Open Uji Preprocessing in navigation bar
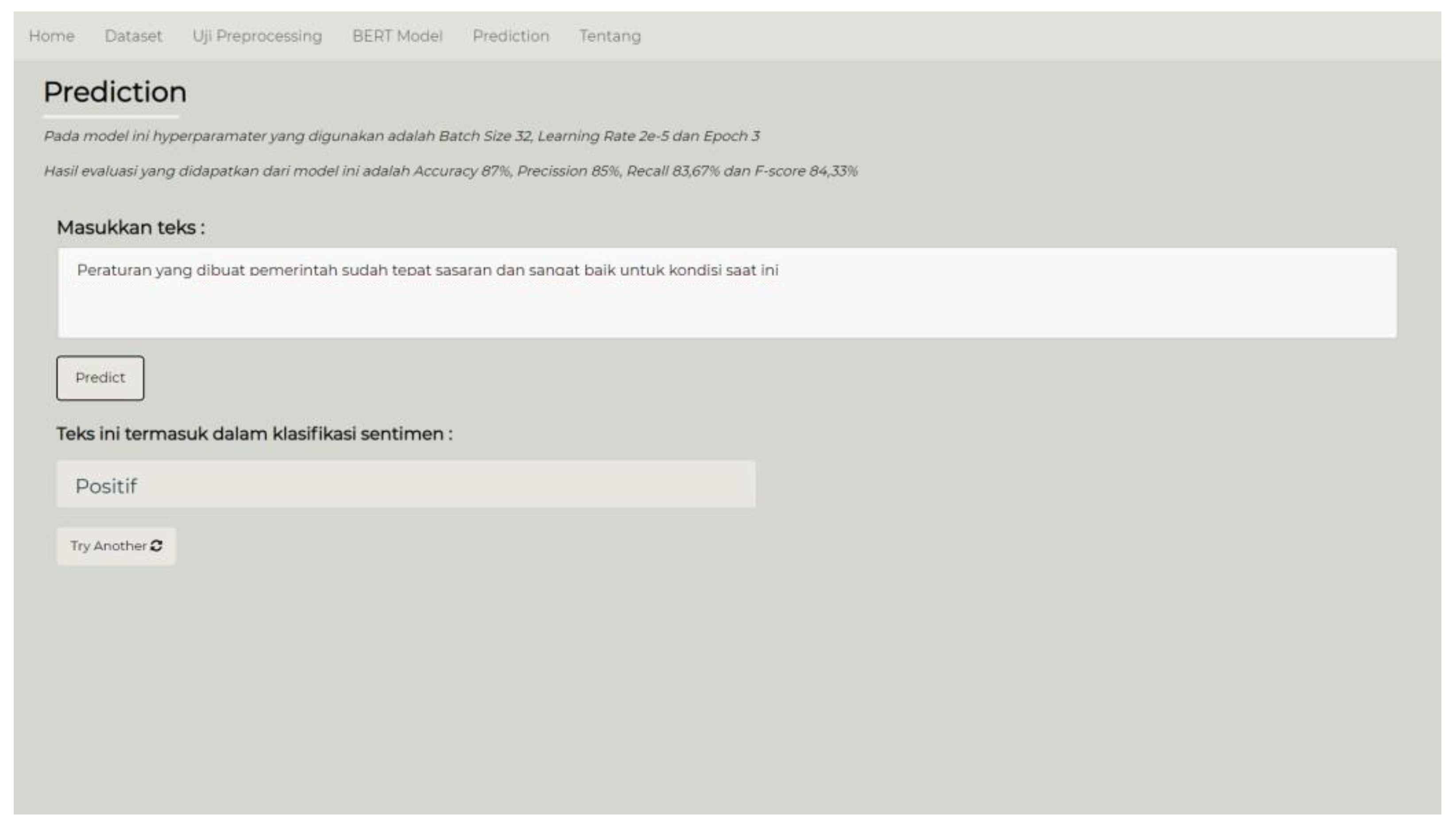Viewport: 1456px width, 830px height. coord(257,36)
